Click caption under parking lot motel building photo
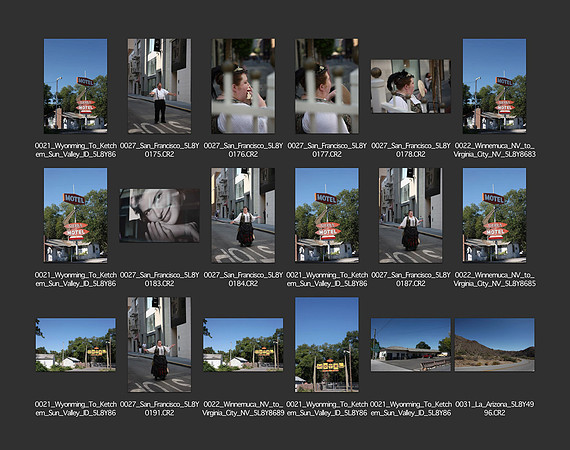 (411, 409)
